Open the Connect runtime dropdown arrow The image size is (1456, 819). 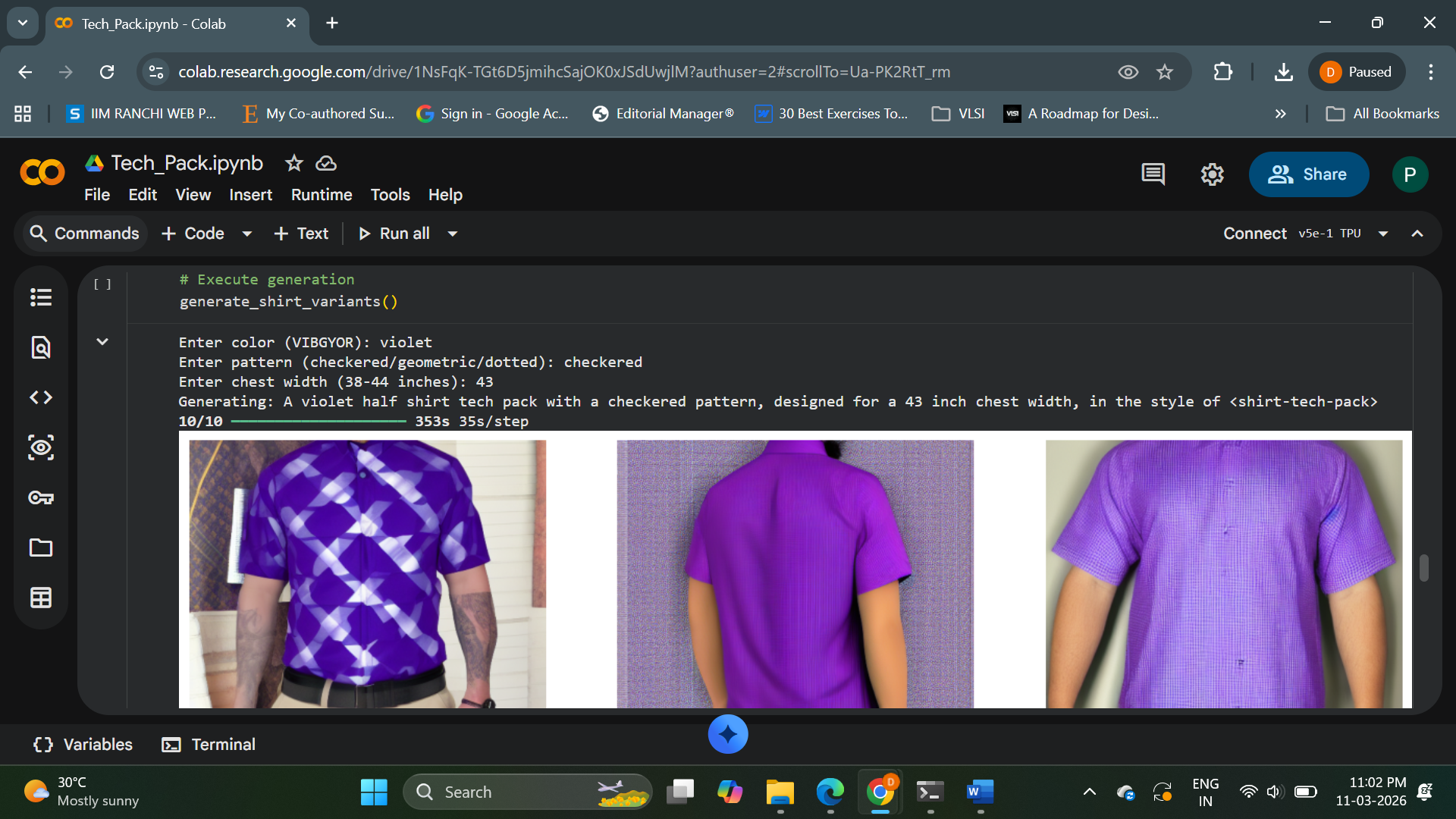click(x=1383, y=234)
